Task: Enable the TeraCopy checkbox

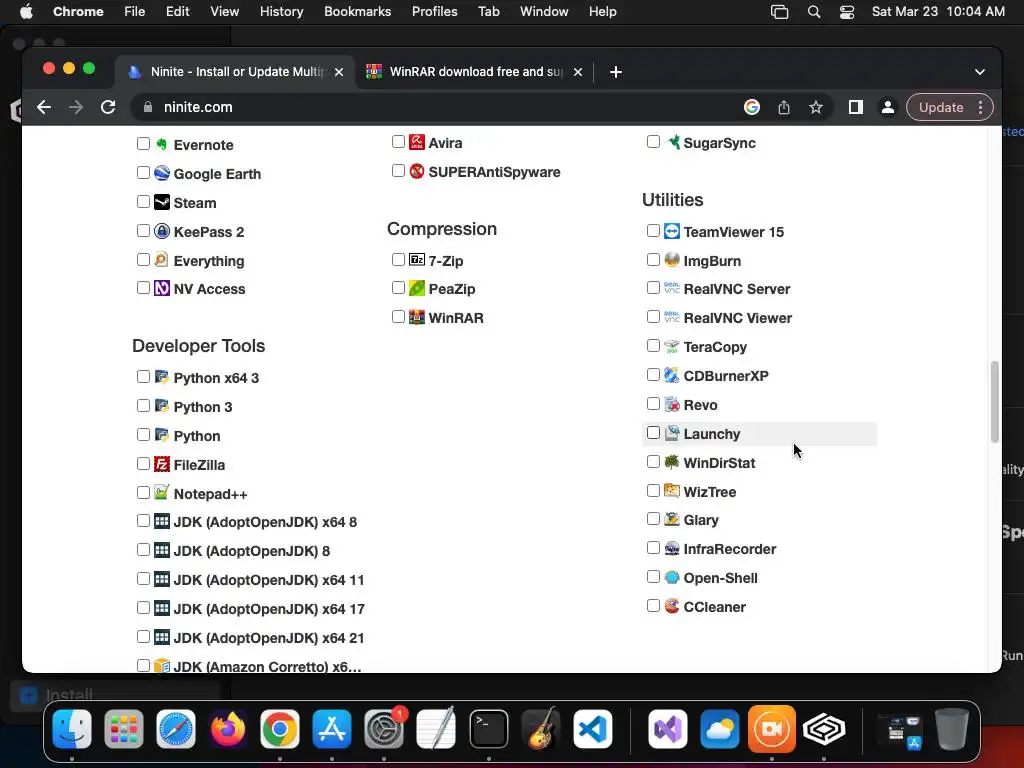Action: coord(653,345)
